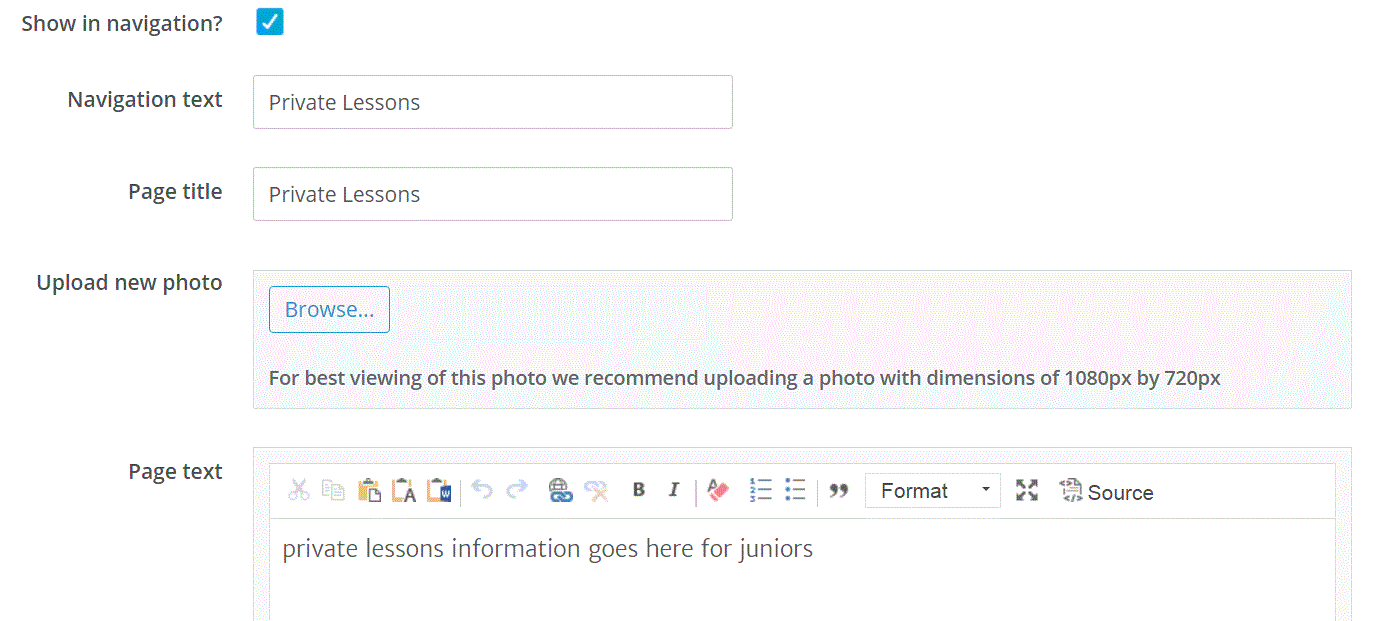Switch to Source view
The height and width of the screenshot is (621, 1382).
(x=1107, y=492)
